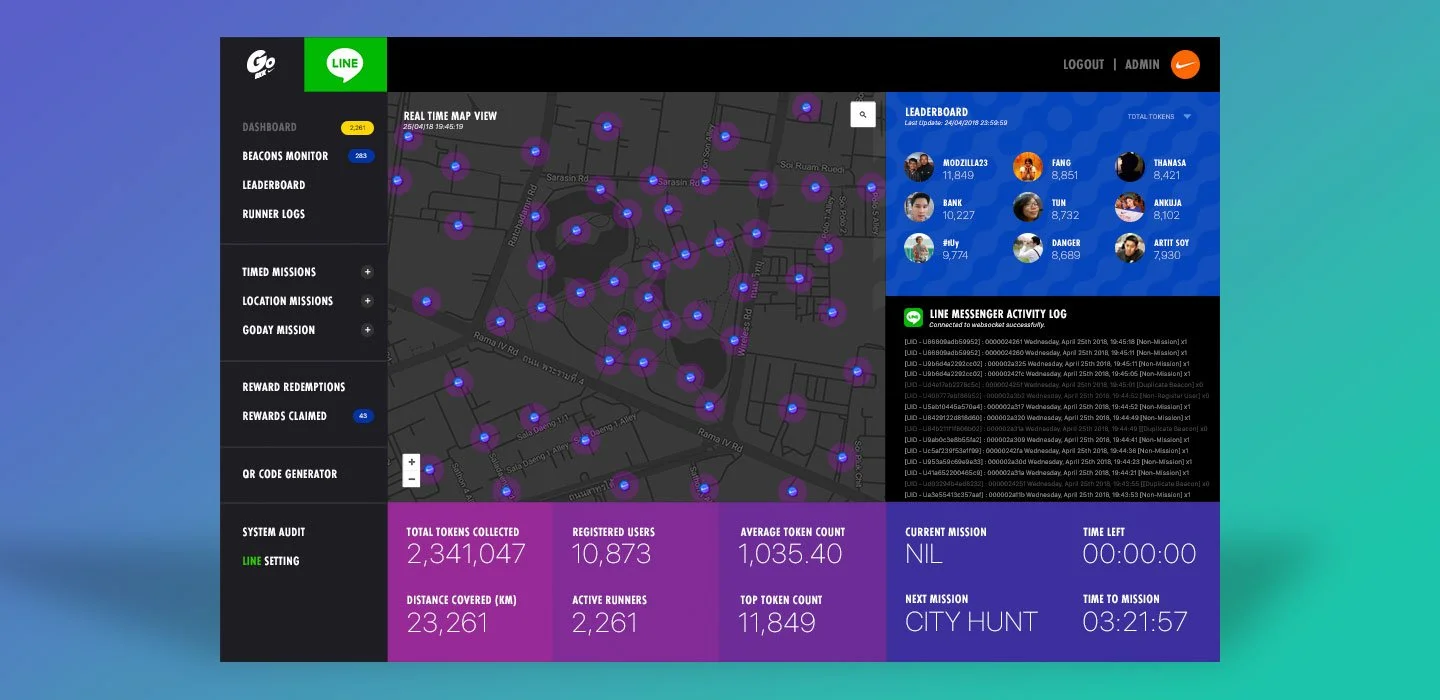This screenshot has height=700, width=1440.
Task: Expand the Goday Mission submenu
Action: (x=367, y=330)
